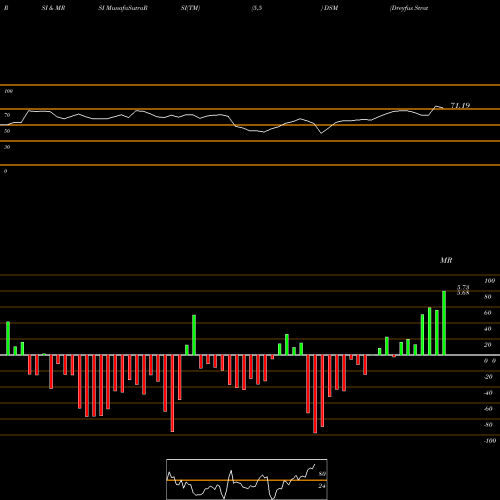
Task: Click the '(5,5' parameter text
Action: tap(257, 8)
